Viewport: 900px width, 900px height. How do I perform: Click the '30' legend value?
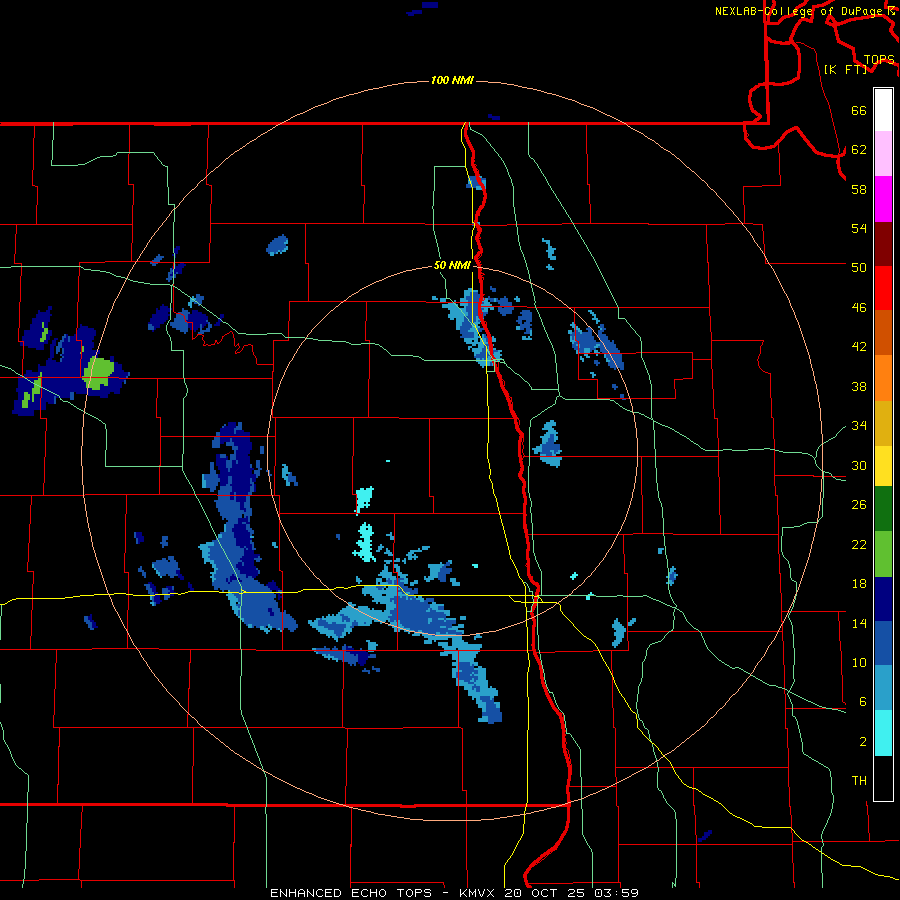859,465
